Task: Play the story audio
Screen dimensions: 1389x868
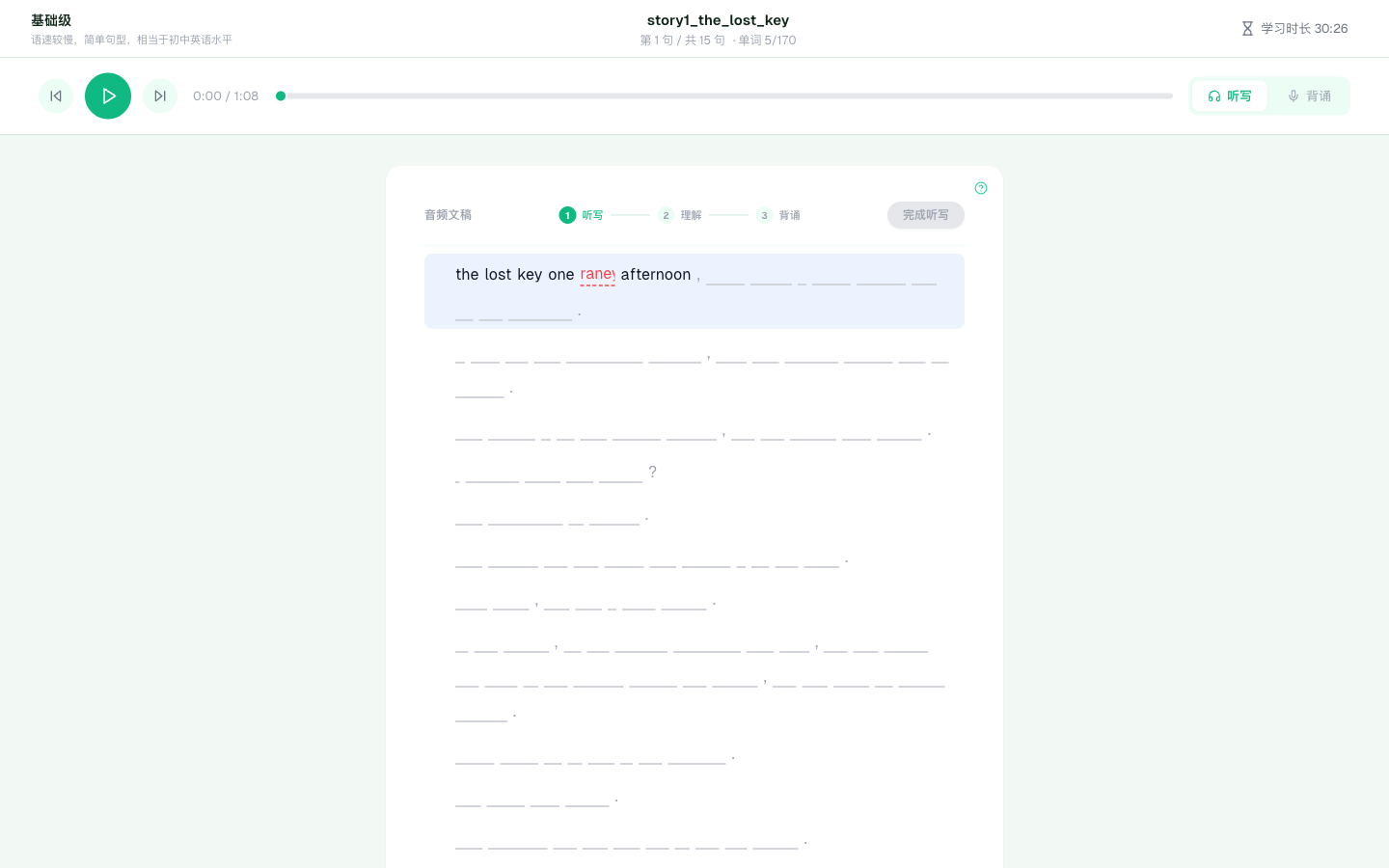Action: pyautogui.click(x=108, y=96)
